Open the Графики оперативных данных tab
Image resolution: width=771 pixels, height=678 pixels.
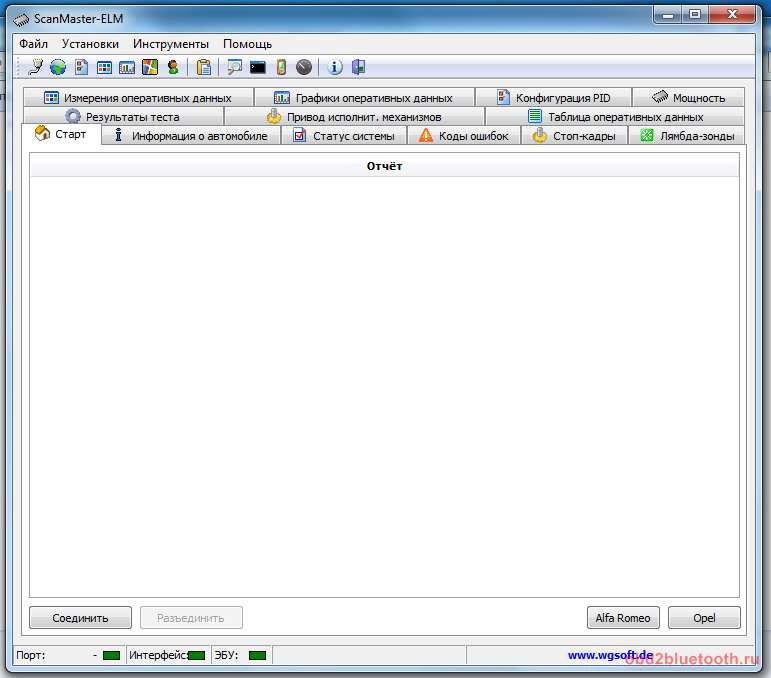coord(363,98)
